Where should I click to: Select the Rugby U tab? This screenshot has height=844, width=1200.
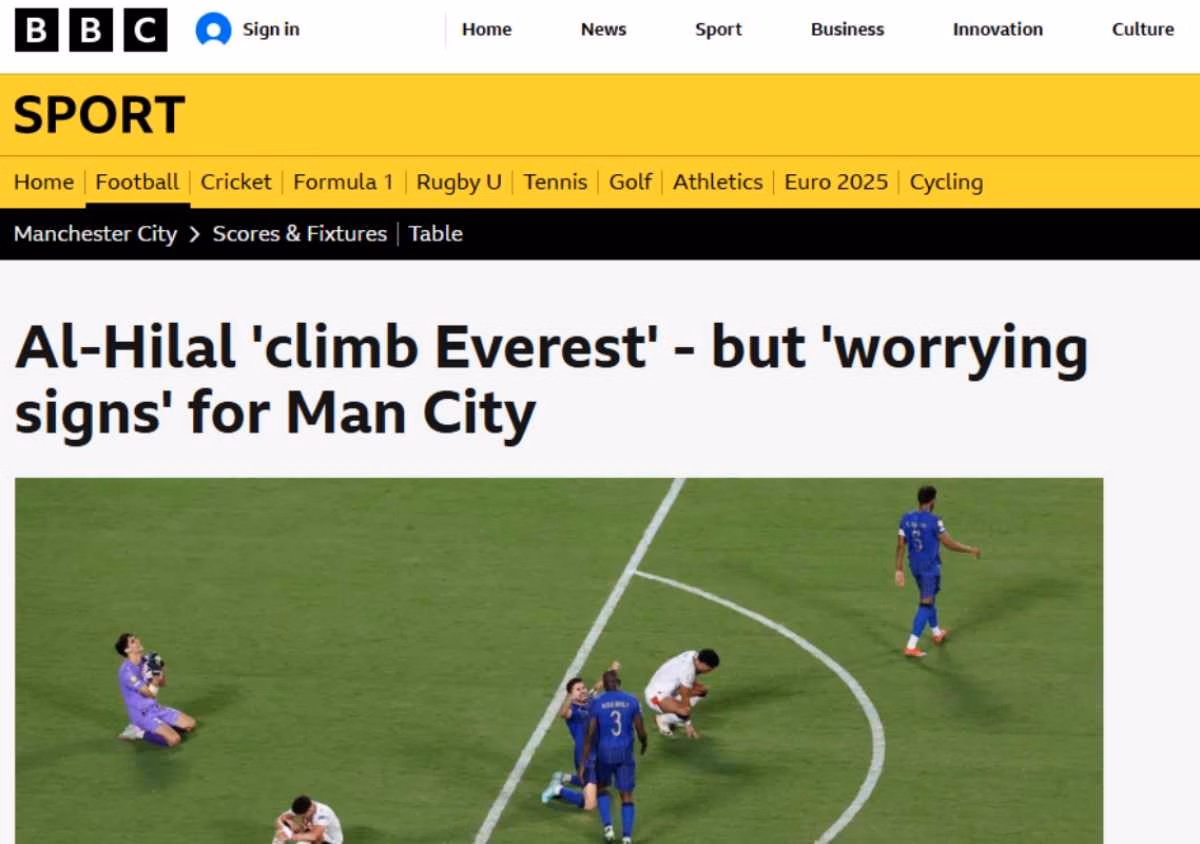pos(459,182)
